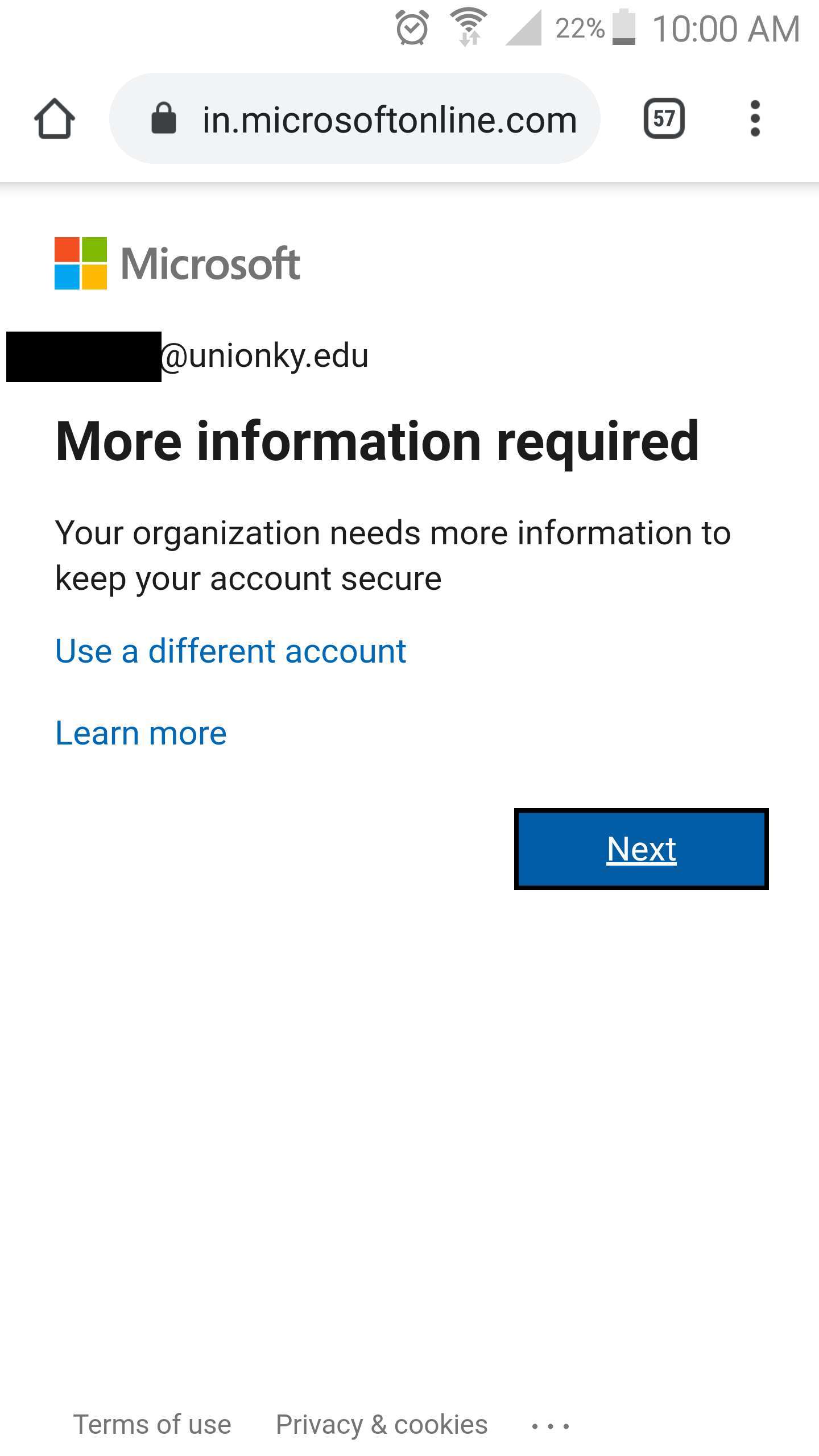Viewport: 819px width, 1456px height.
Task: Open the tab switcher showing 57
Action: (x=664, y=118)
